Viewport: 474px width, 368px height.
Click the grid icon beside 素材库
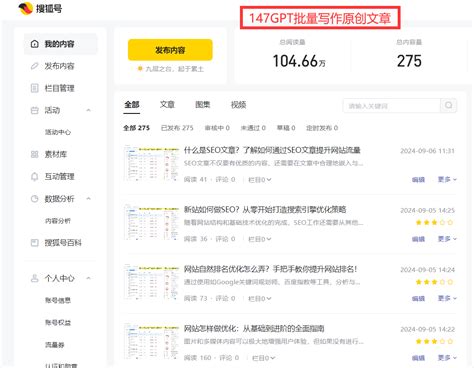coord(35,154)
